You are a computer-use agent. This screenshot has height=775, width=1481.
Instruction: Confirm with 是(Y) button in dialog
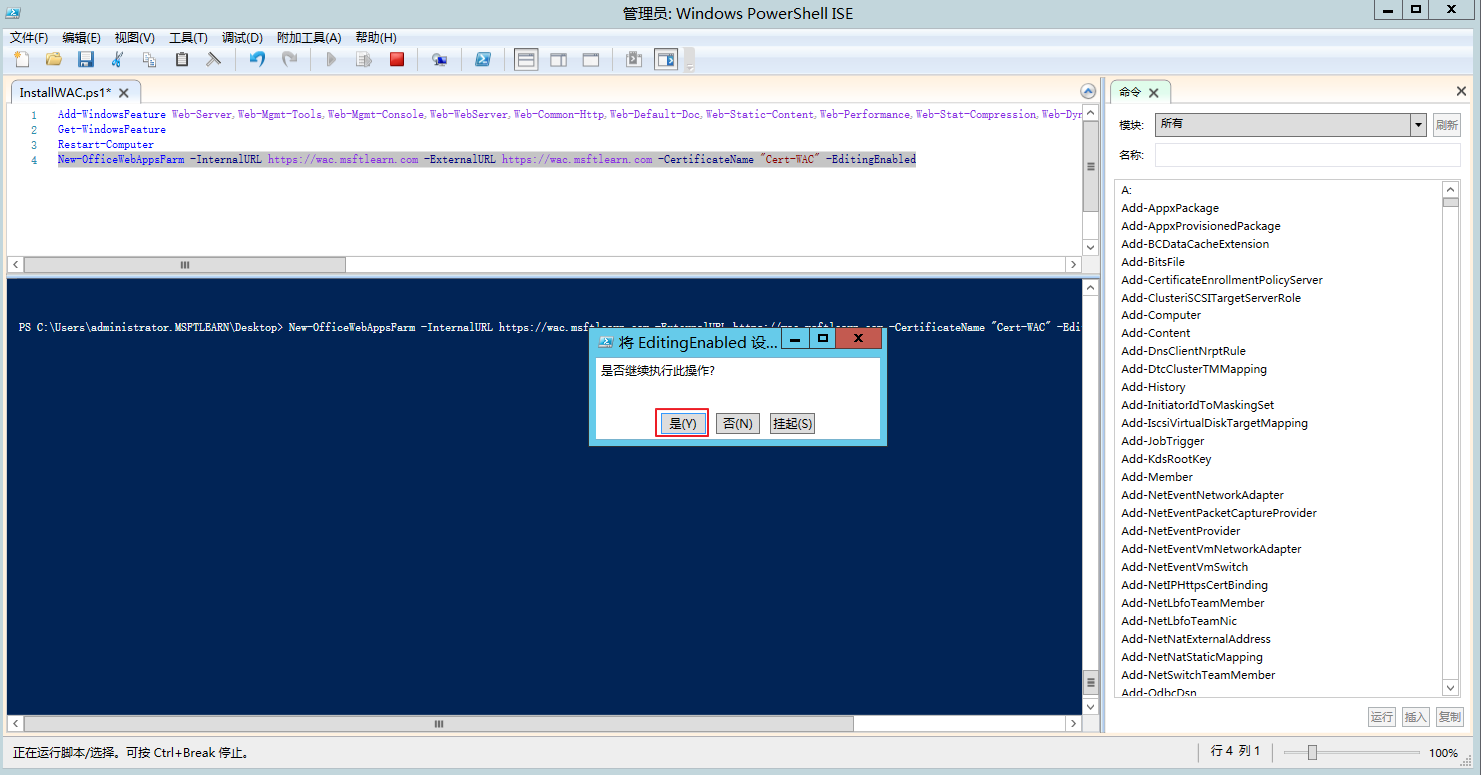click(682, 424)
